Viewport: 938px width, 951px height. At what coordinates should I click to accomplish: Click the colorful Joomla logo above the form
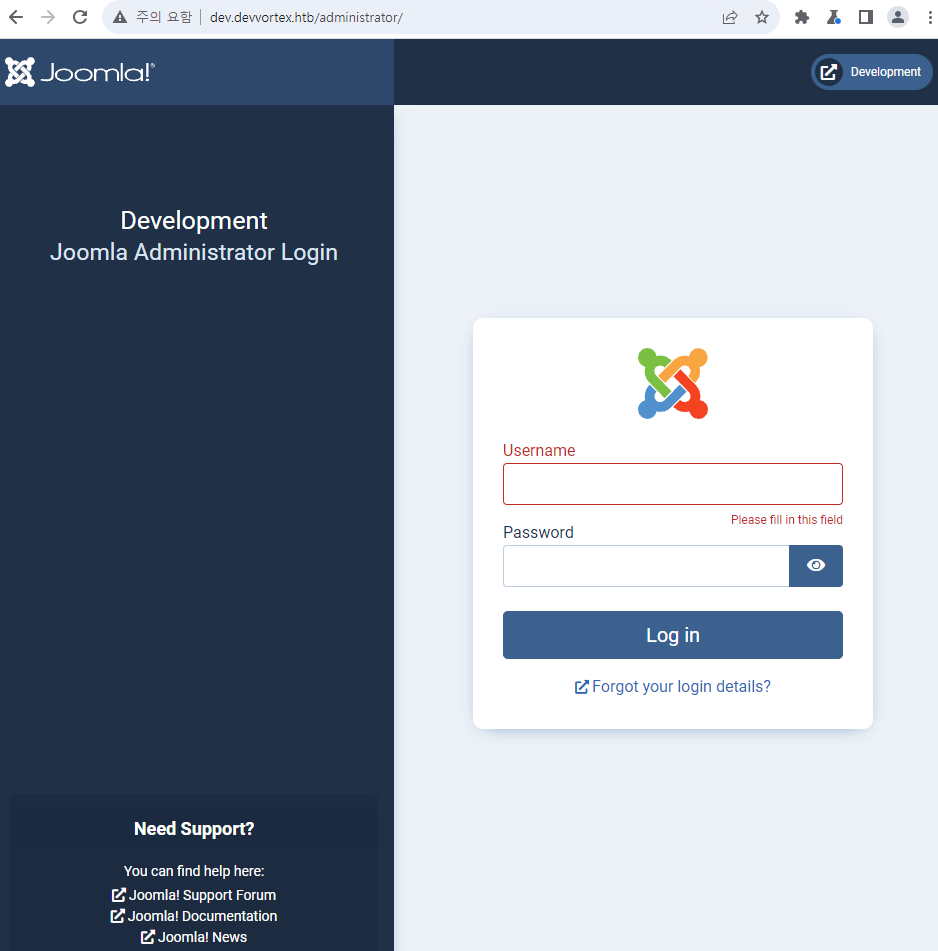tap(672, 383)
